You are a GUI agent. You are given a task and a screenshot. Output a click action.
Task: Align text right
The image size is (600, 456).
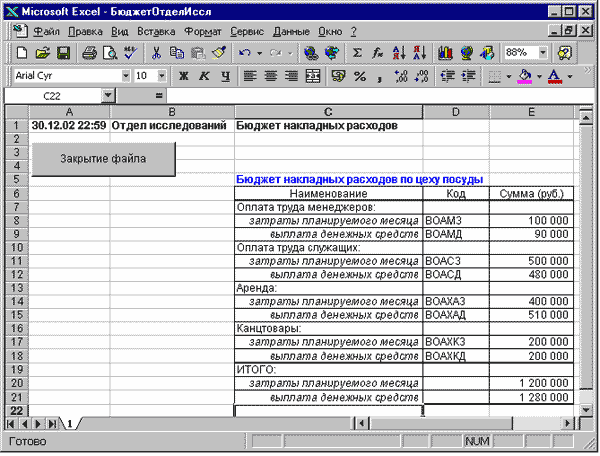[292, 76]
